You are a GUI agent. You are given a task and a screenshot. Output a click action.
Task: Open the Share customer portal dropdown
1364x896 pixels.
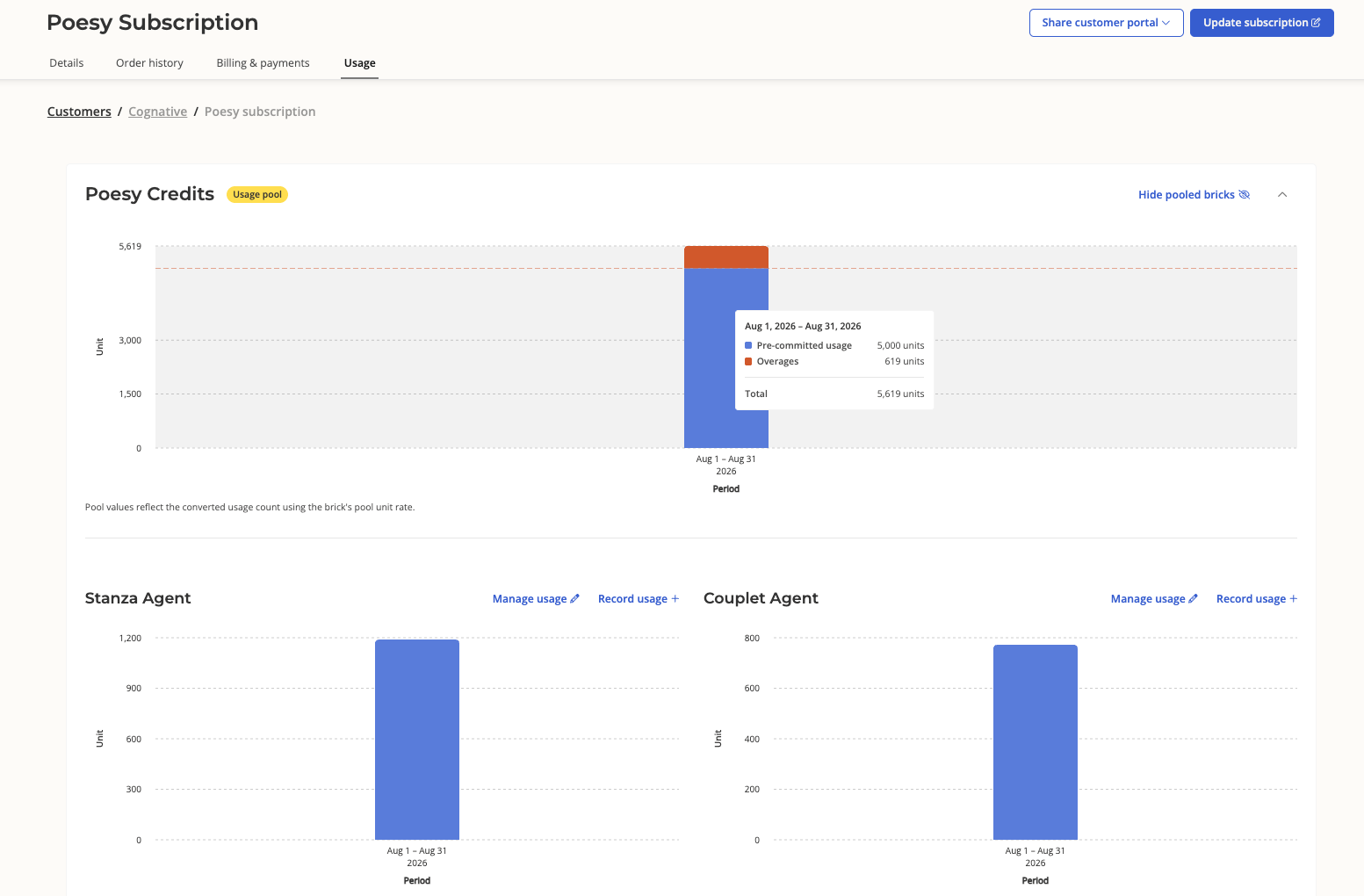[x=1106, y=23]
